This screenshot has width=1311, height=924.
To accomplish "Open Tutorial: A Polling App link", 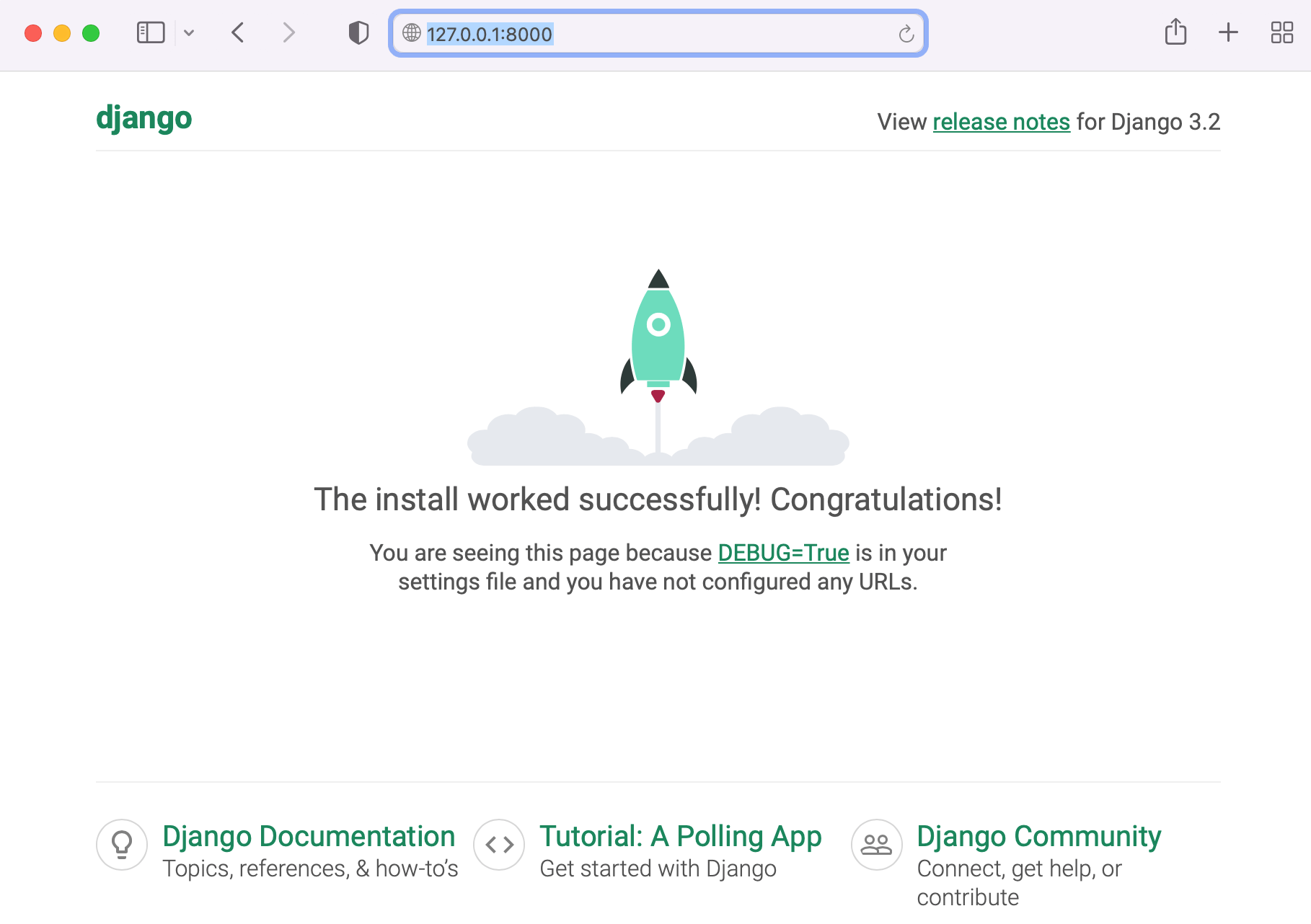I will pos(681,836).
